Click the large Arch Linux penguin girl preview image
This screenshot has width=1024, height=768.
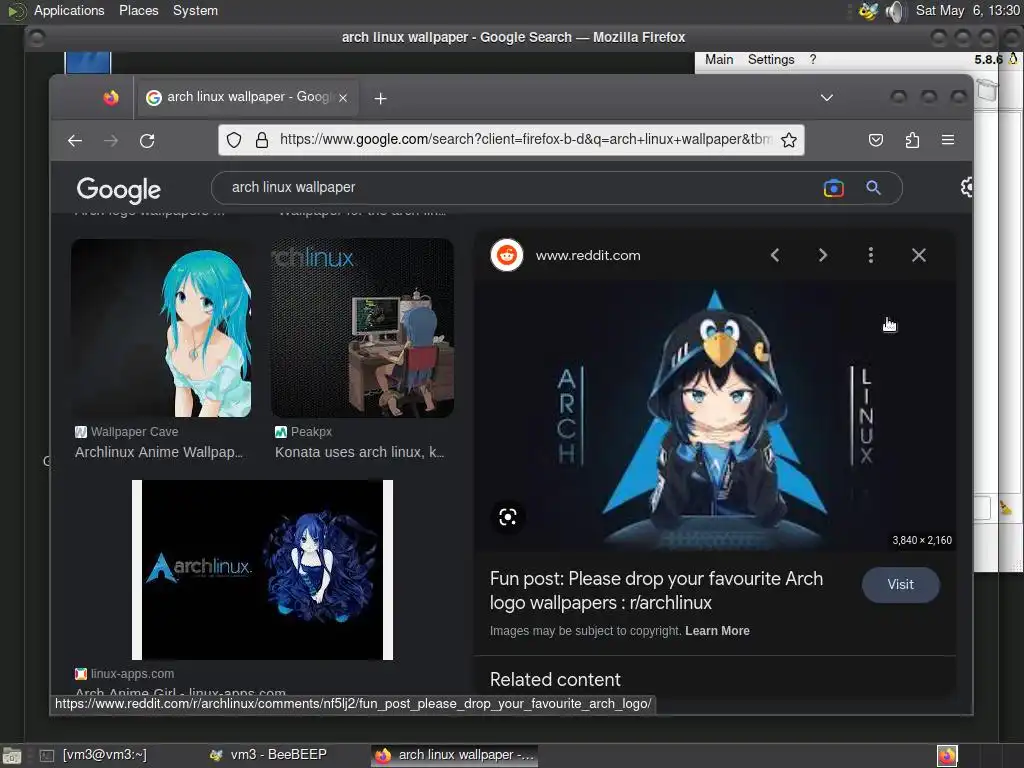click(715, 416)
